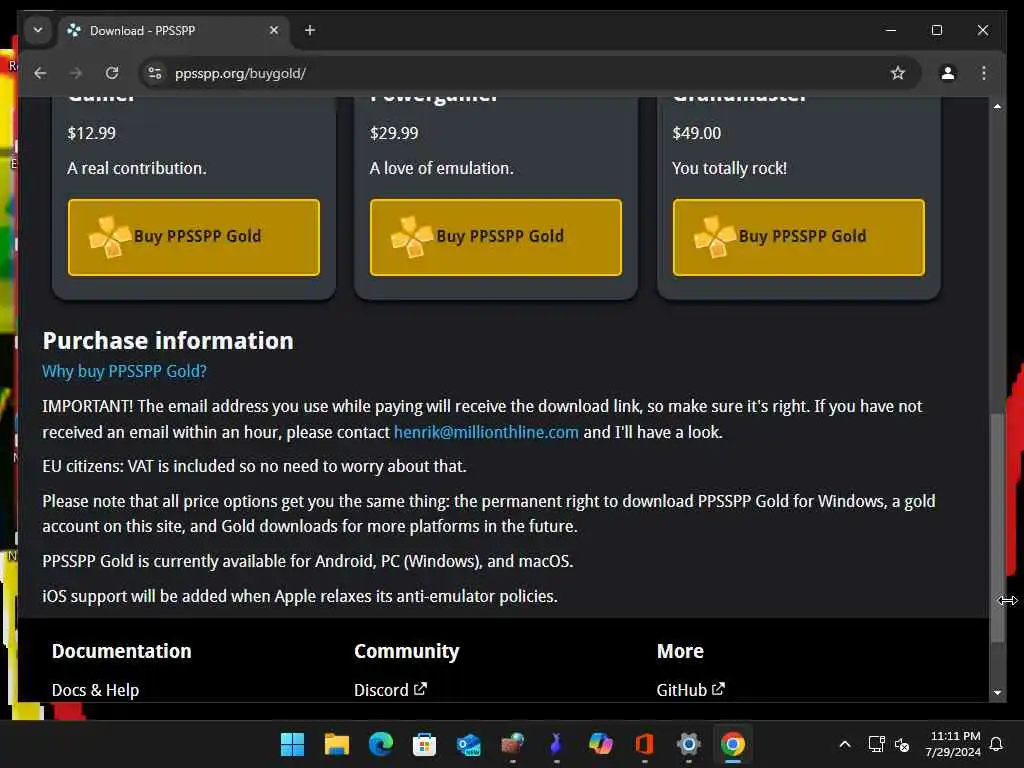Image resolution: width=1024 pixels, height=768 pixels.
Task: View site information icon in address bar
Action: (x=155, y=73)
